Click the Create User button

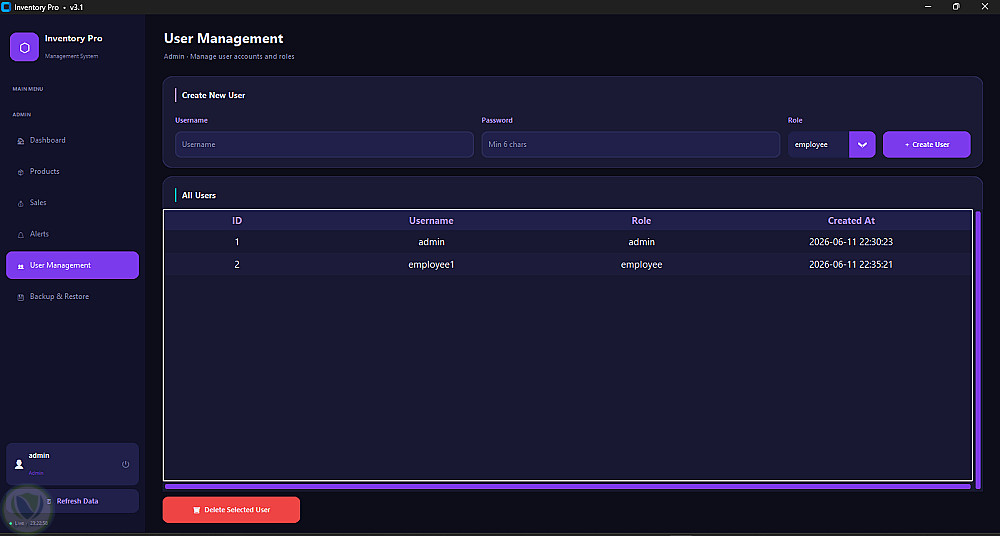click(x=927, y=145)
